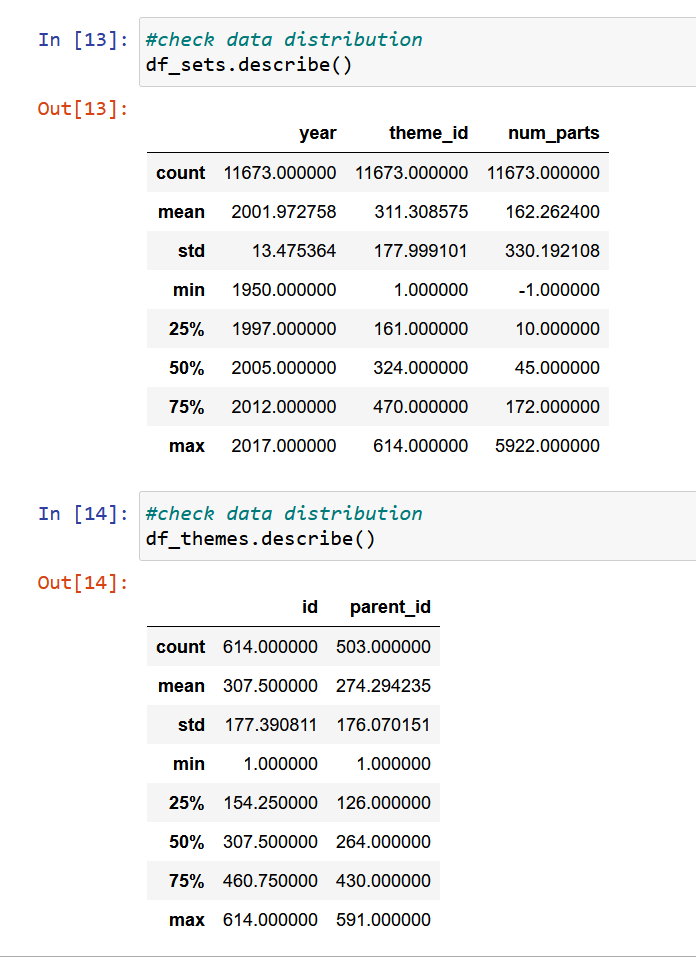Click the df_themes.describe() code cell

point(418,526)
